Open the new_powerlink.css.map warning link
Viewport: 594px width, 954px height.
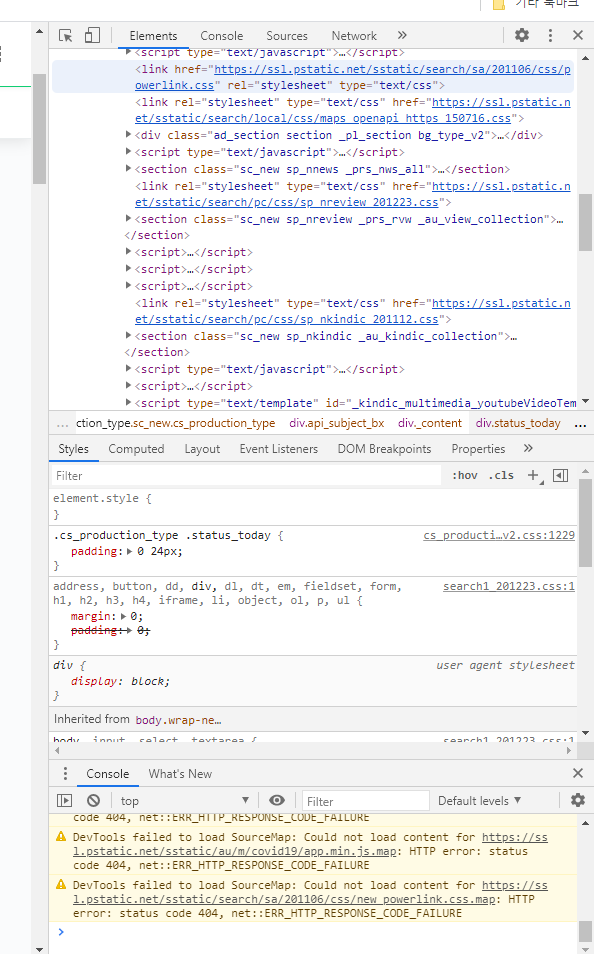(x=310, y=892)
